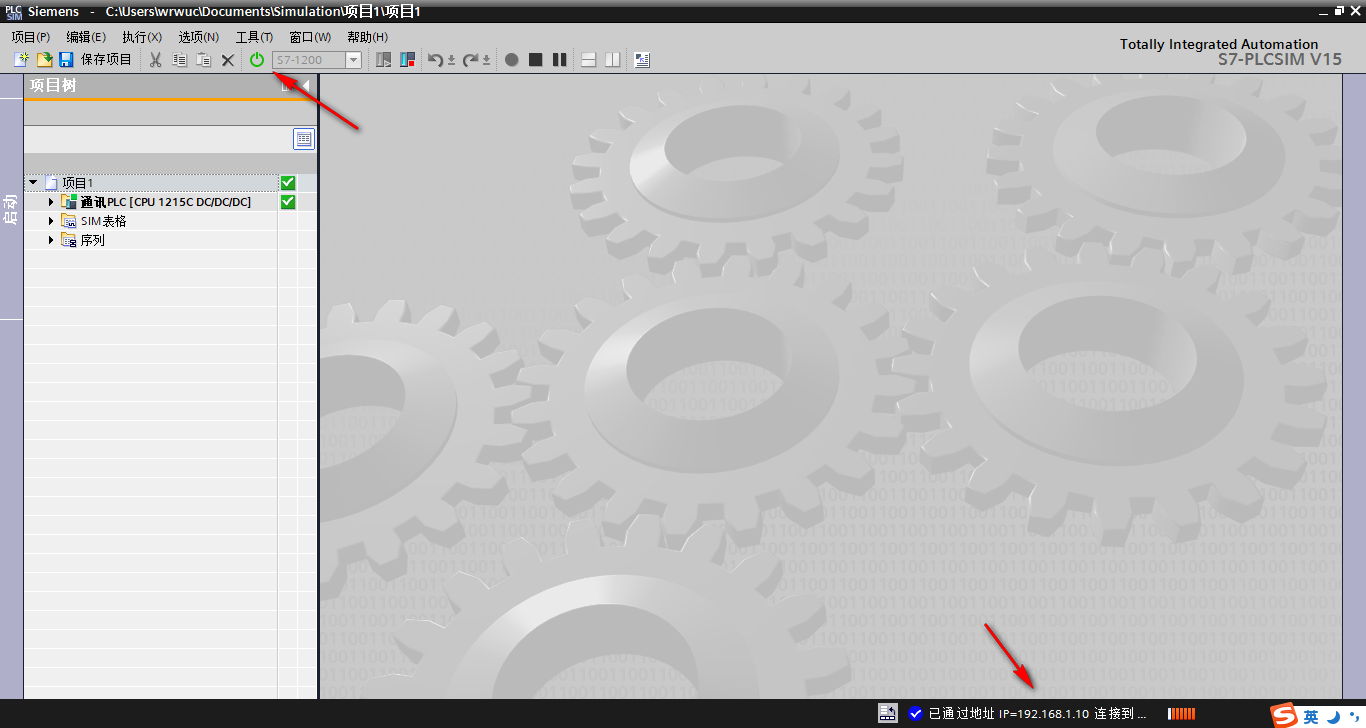The width and height of the screenshot is (1366, 728).
Task: Click the last toolbar icon with table symbol
Action: pyautogui.click(x=642, y=60)
